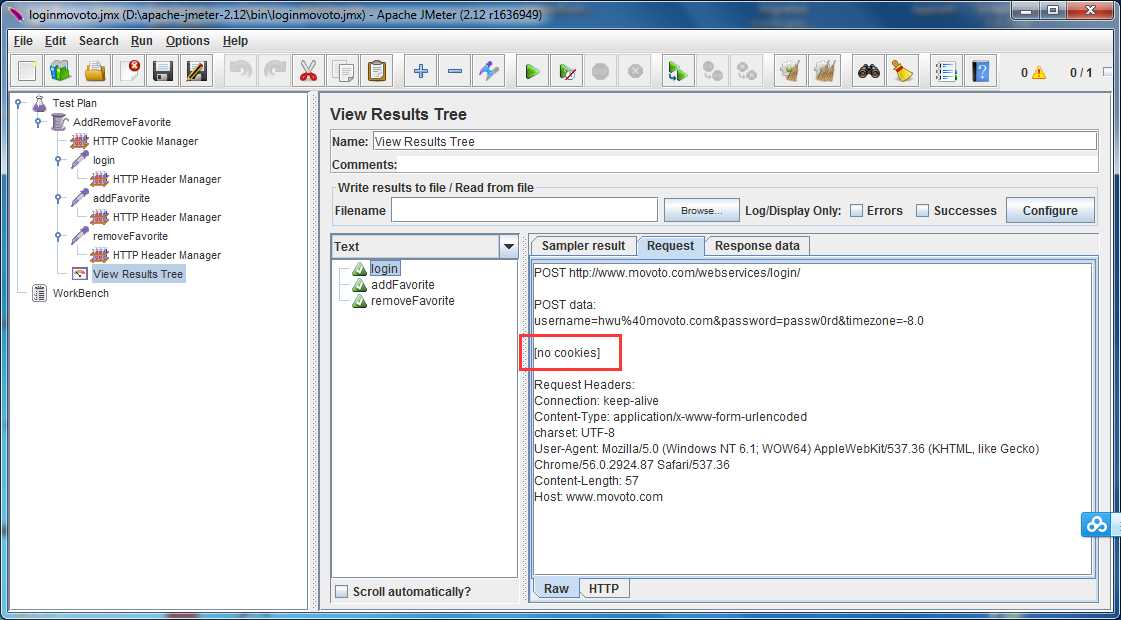Image resolution: width=1121 pixels, height=620 pixels.
Task: Enable Scroll automatically checkbox
Action: coord(342,591)
